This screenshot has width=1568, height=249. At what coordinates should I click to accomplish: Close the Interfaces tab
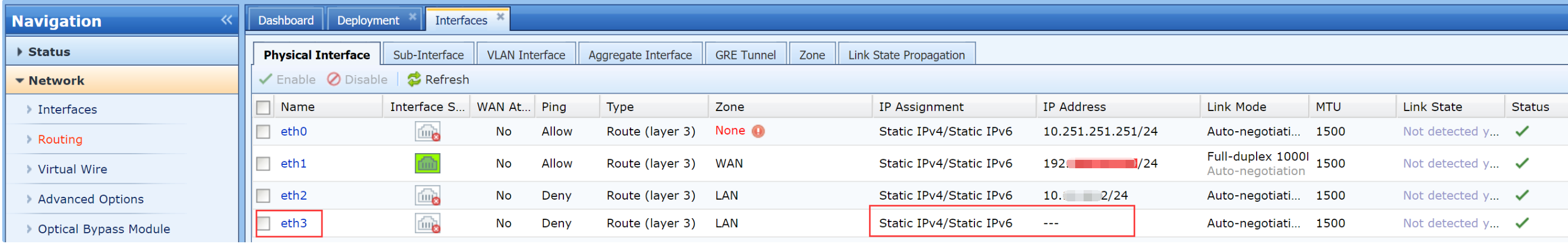tap(500, 16)
